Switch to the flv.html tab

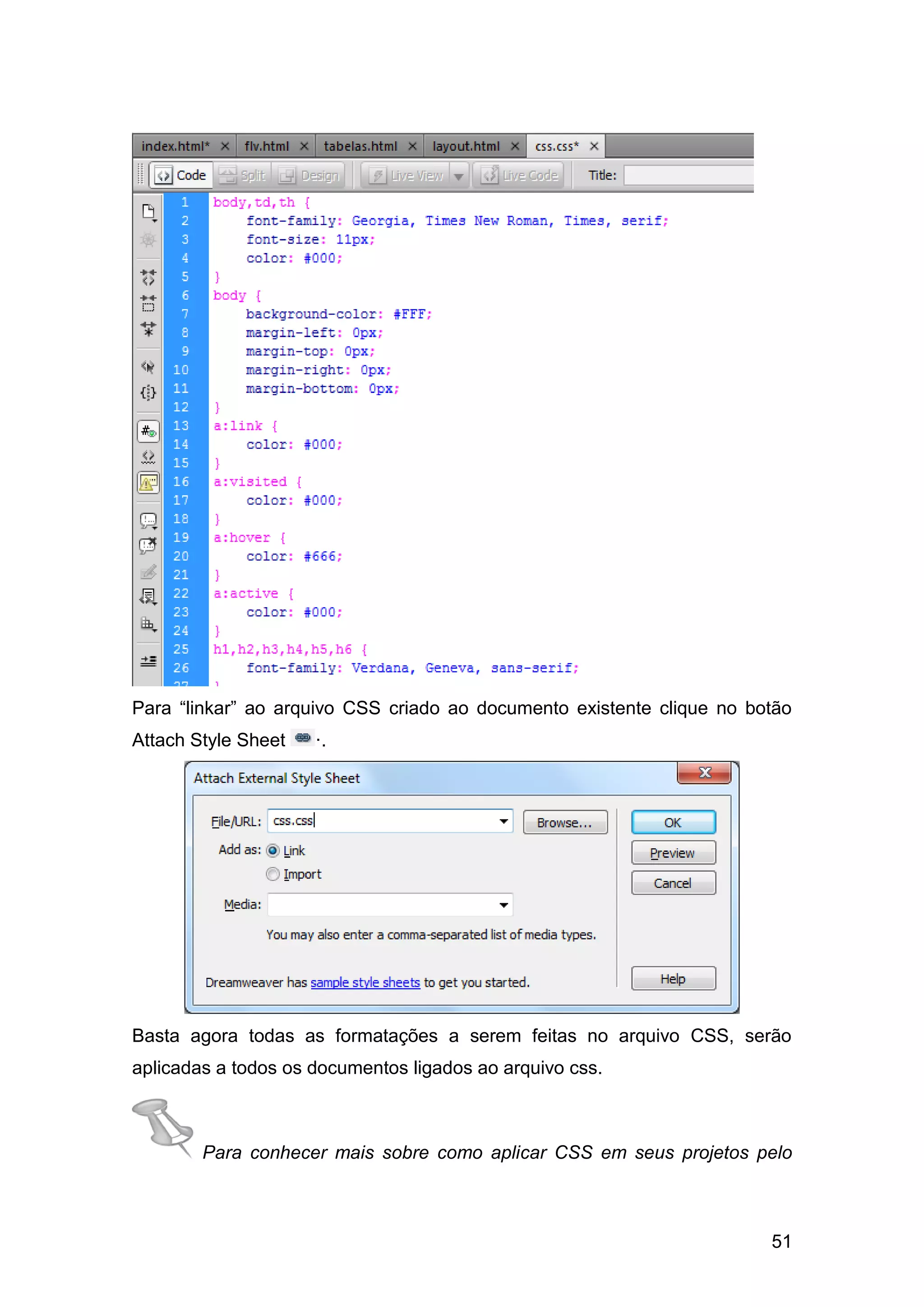(267, 146)
